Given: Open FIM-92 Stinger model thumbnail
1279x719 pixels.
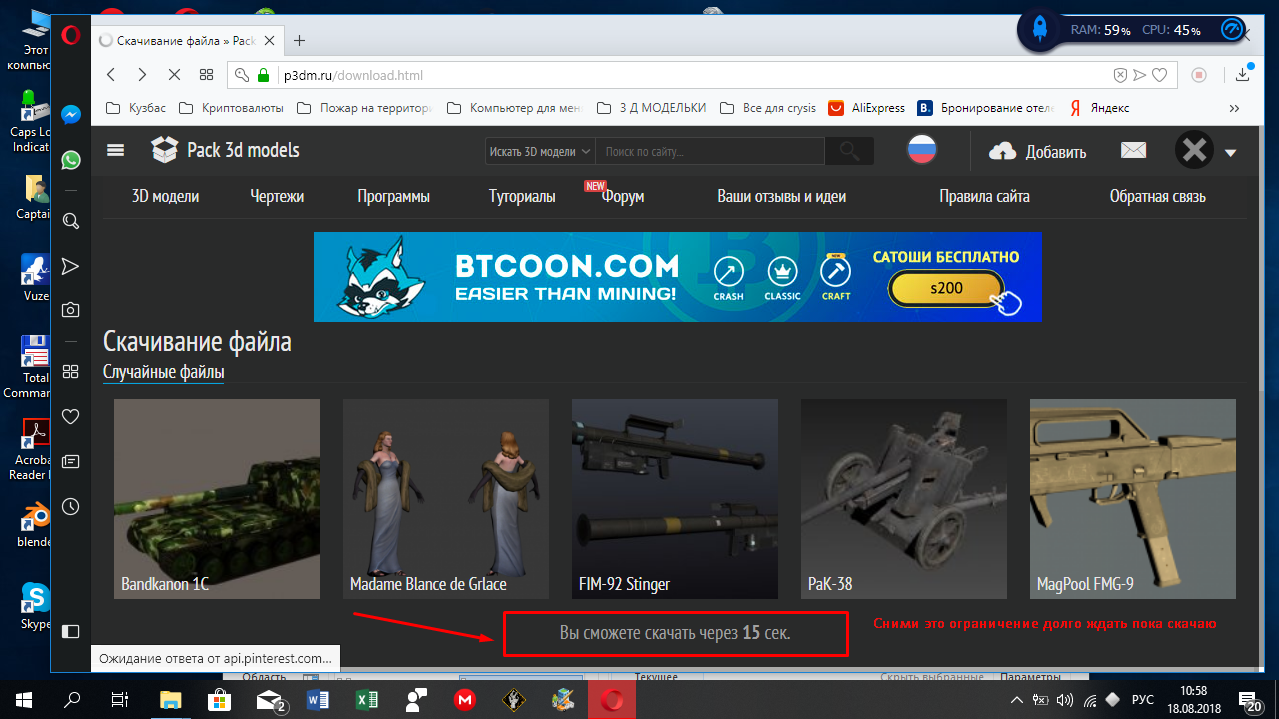Looking at the screenshot, I should pyautogui.click(x=675, y=499).
